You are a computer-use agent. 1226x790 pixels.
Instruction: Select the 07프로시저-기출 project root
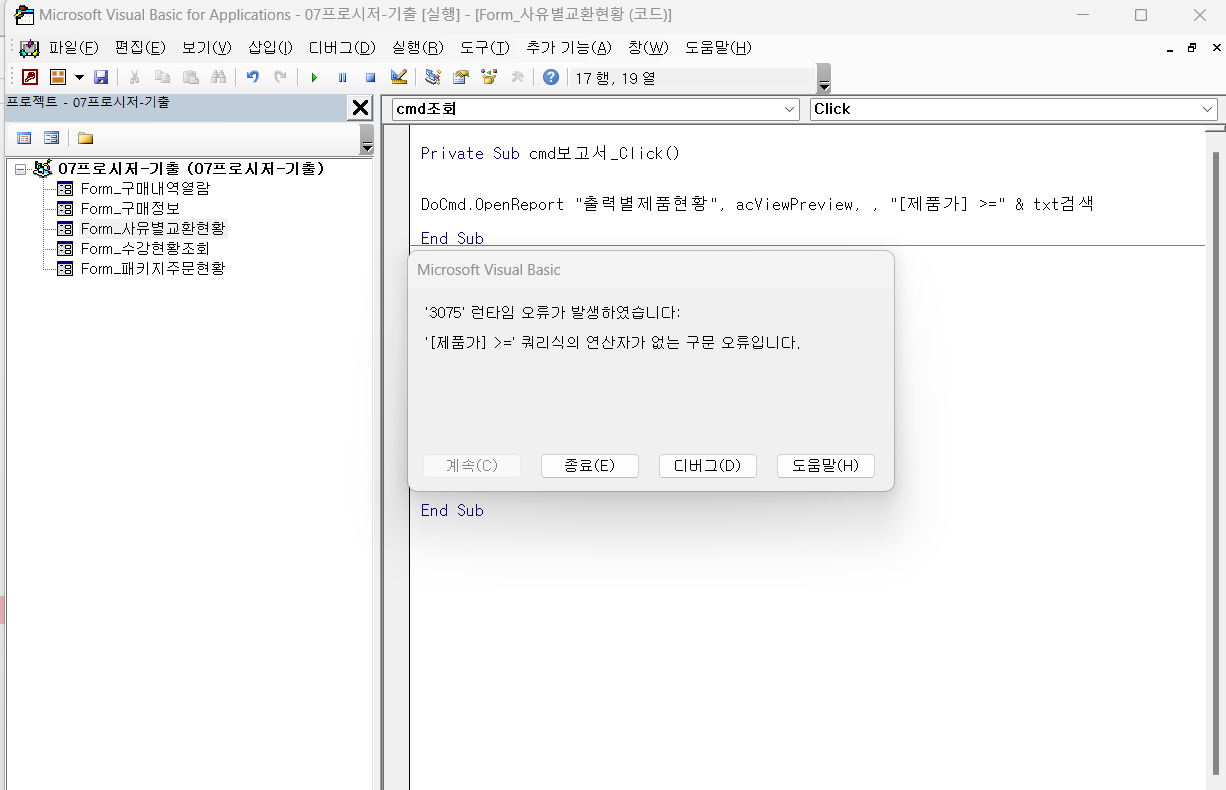(191, 169)
